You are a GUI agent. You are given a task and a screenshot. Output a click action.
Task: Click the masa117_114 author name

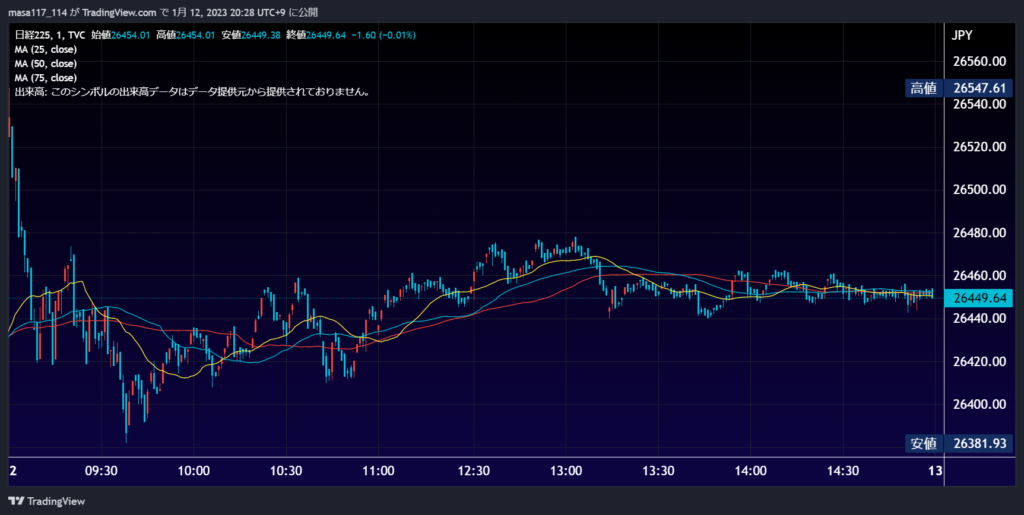[x=37, y=13]
